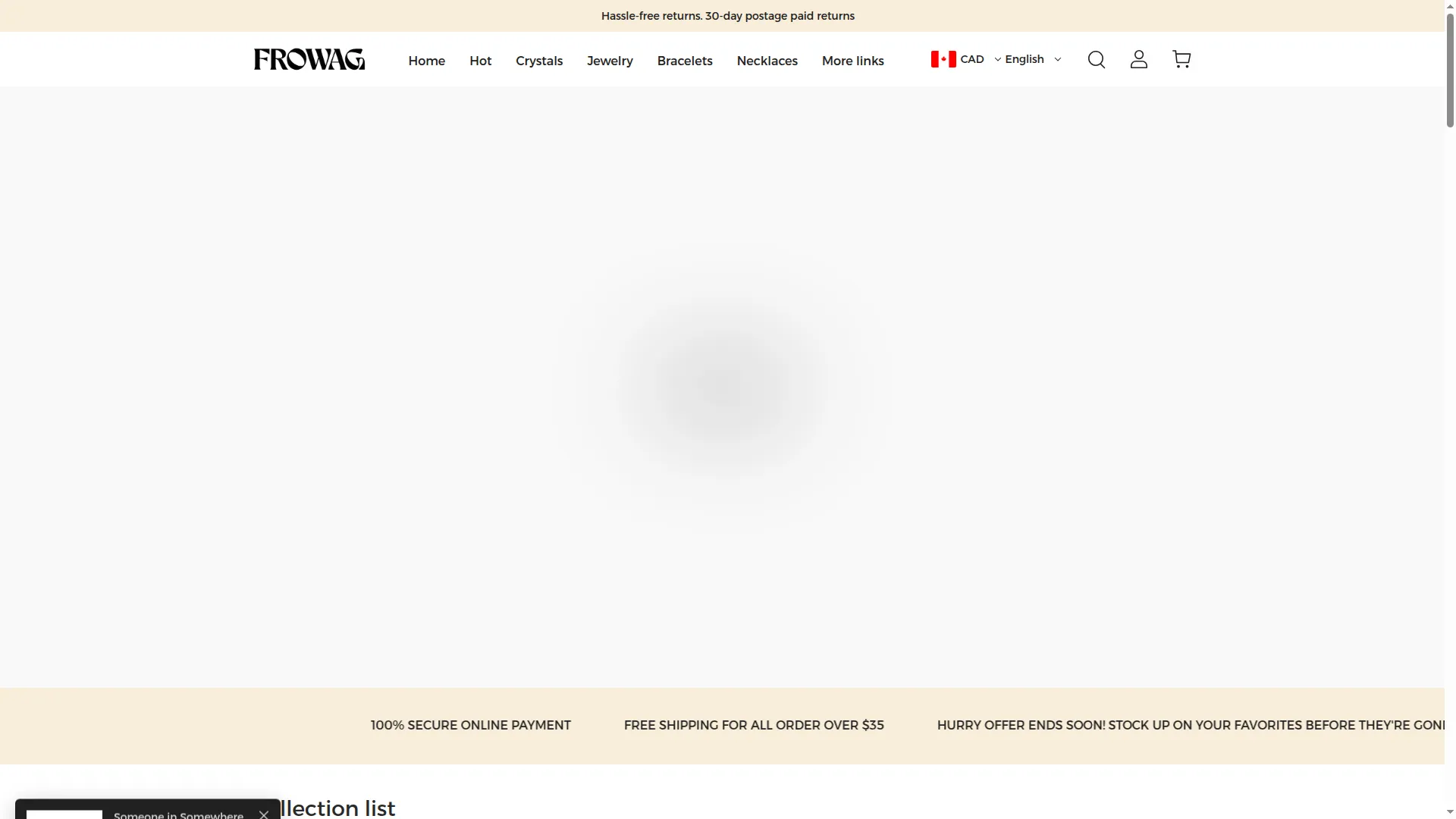This screenshot has width=1456, height=819.
Task: Click the 'Someone in Somewhere' notification text
Action: click(x=178, y=815)
